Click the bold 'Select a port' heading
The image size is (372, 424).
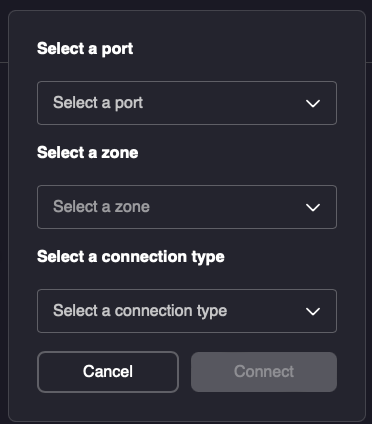coord(85,49)
